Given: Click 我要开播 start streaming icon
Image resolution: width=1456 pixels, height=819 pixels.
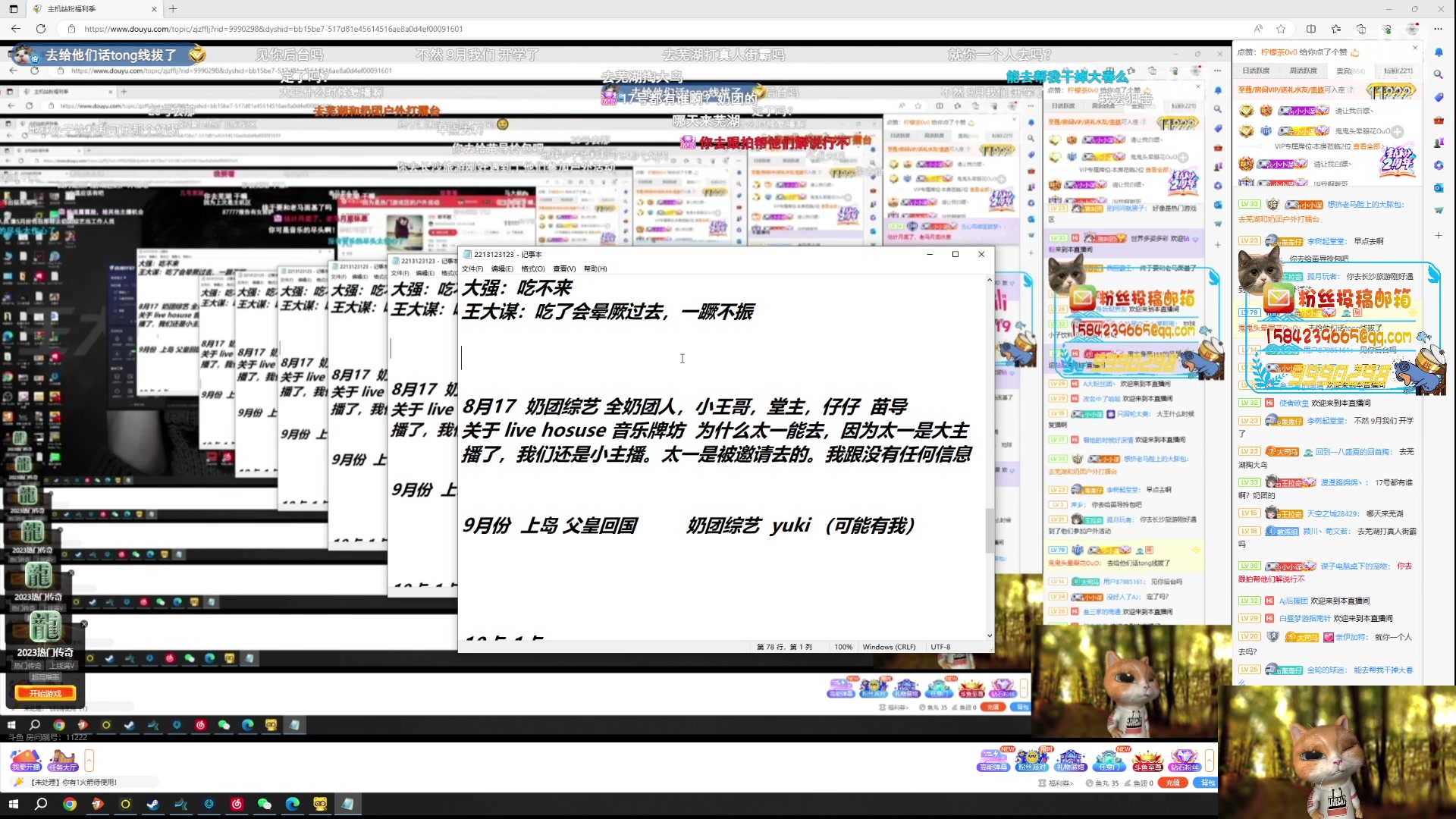Looking at the screenshot, I should click(x=26, y=760).
